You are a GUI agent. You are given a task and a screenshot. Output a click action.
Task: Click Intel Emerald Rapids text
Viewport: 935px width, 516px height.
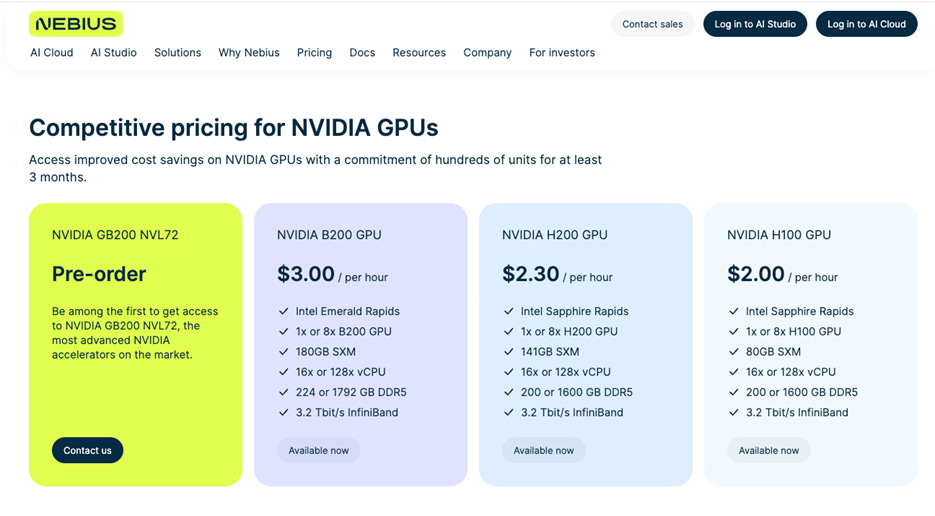348,311
